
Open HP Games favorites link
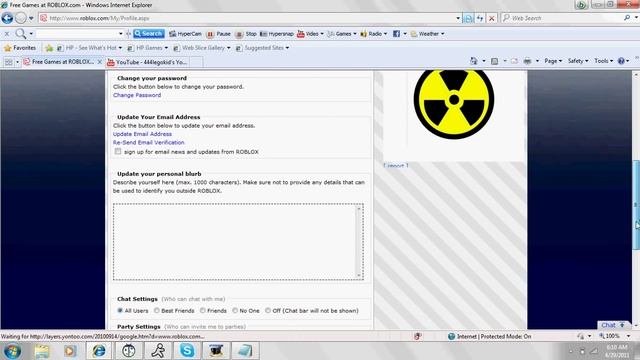point(147,48)
